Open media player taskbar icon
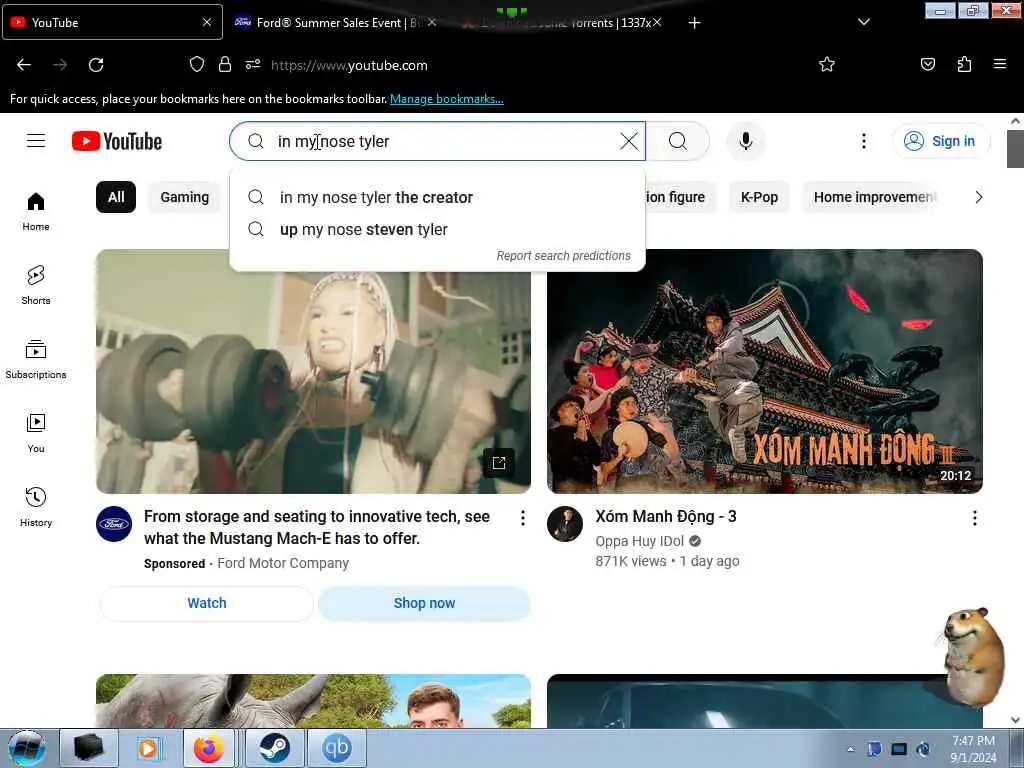This screenshot has width=1024, height=768. tap(148, 748)
